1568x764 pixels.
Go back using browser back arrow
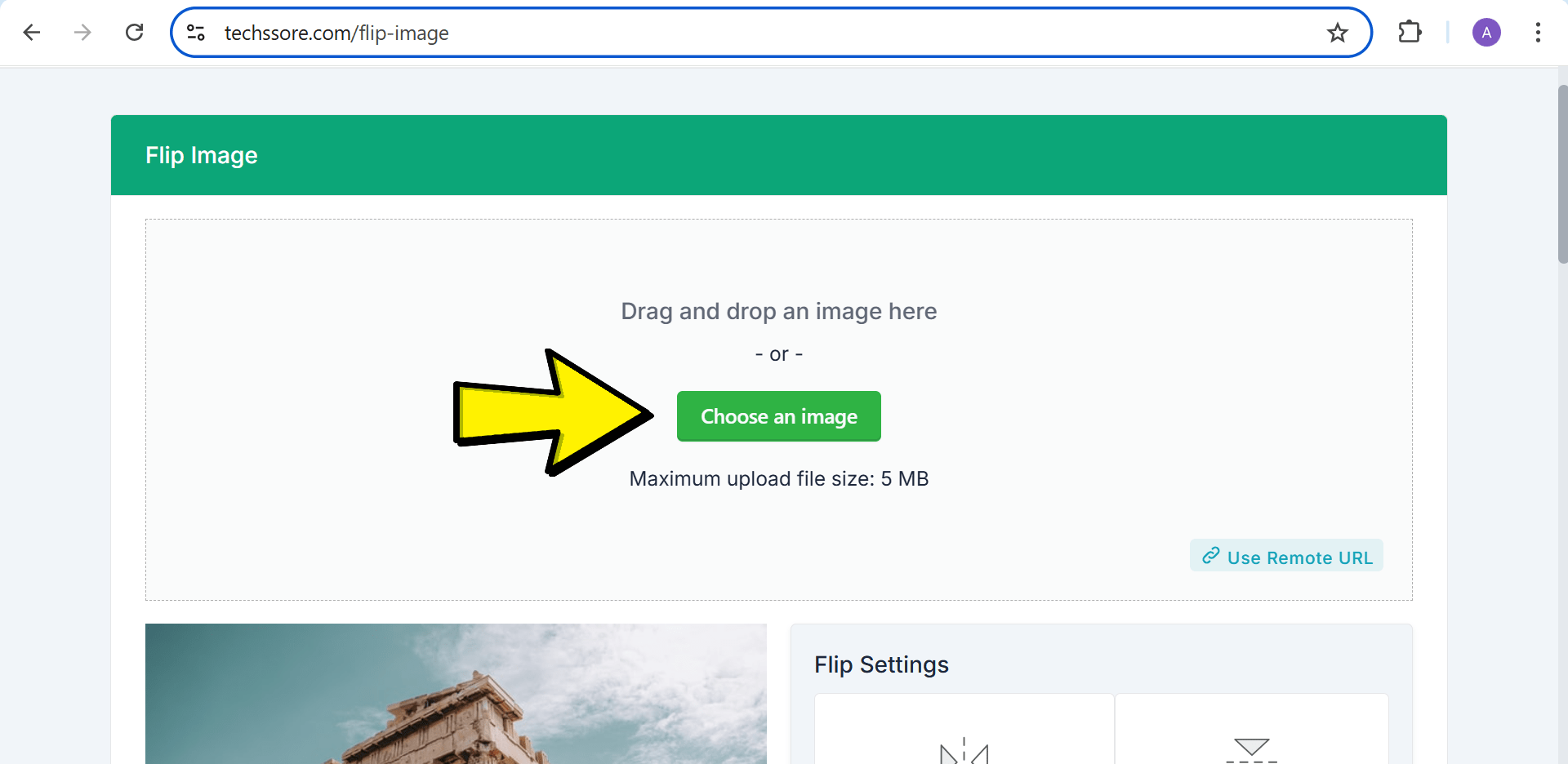click(32, 33)
